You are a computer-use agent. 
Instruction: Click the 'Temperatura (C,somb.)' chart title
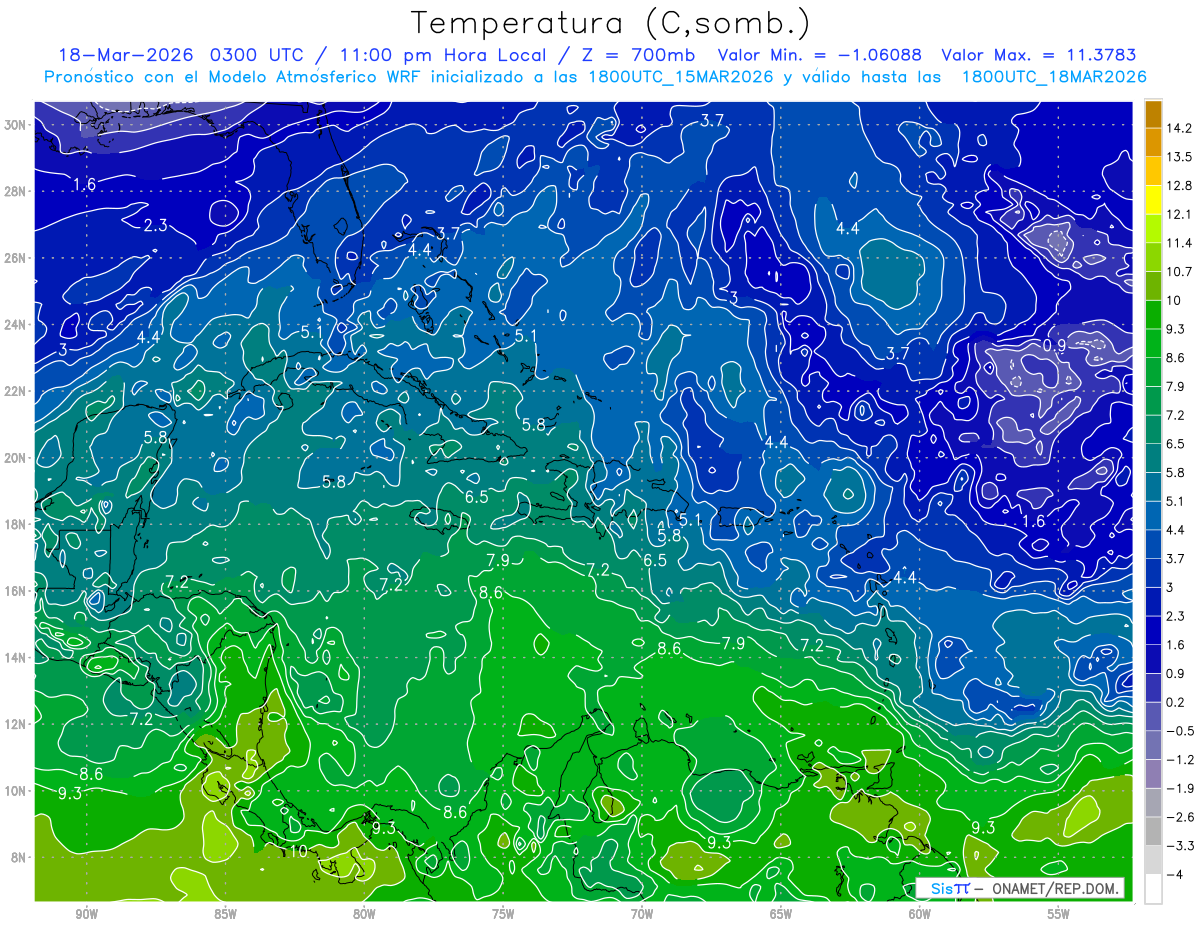611,23
